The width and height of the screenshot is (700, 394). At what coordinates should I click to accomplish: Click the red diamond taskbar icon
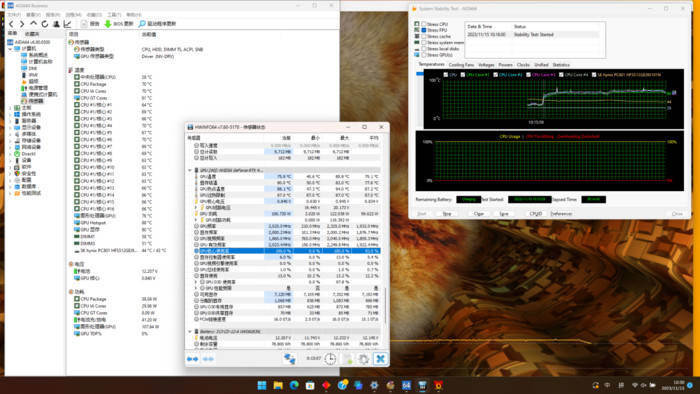pos(326,385)
